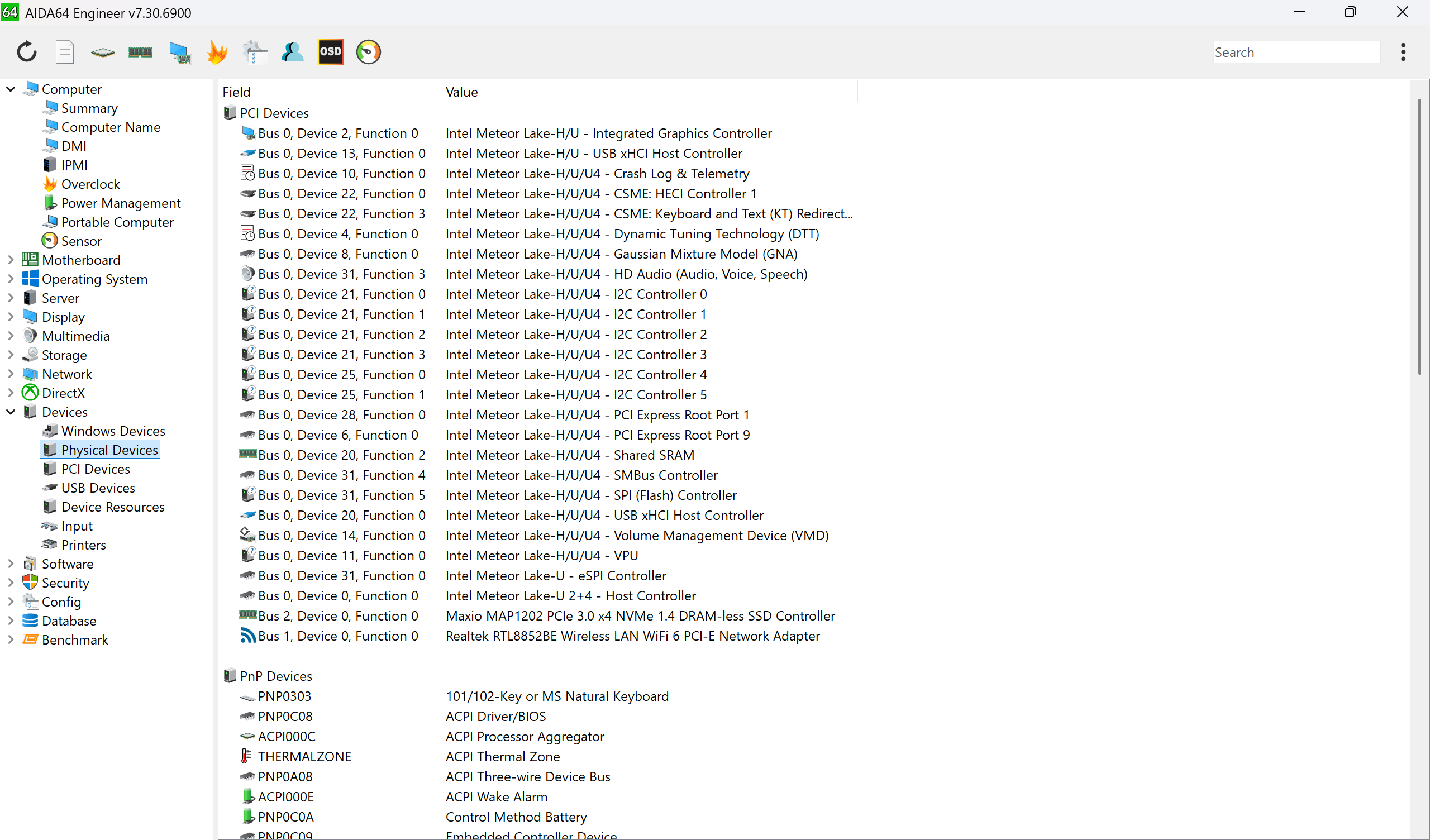Click into the Search field
Screen dimensions: 1430x840
[1295, 52]
